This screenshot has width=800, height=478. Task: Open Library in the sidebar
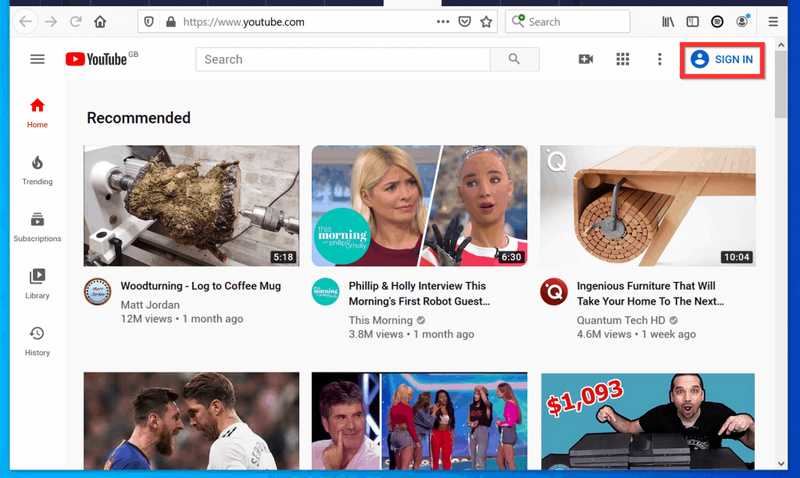pyautogui.click(x=37, y=285)
